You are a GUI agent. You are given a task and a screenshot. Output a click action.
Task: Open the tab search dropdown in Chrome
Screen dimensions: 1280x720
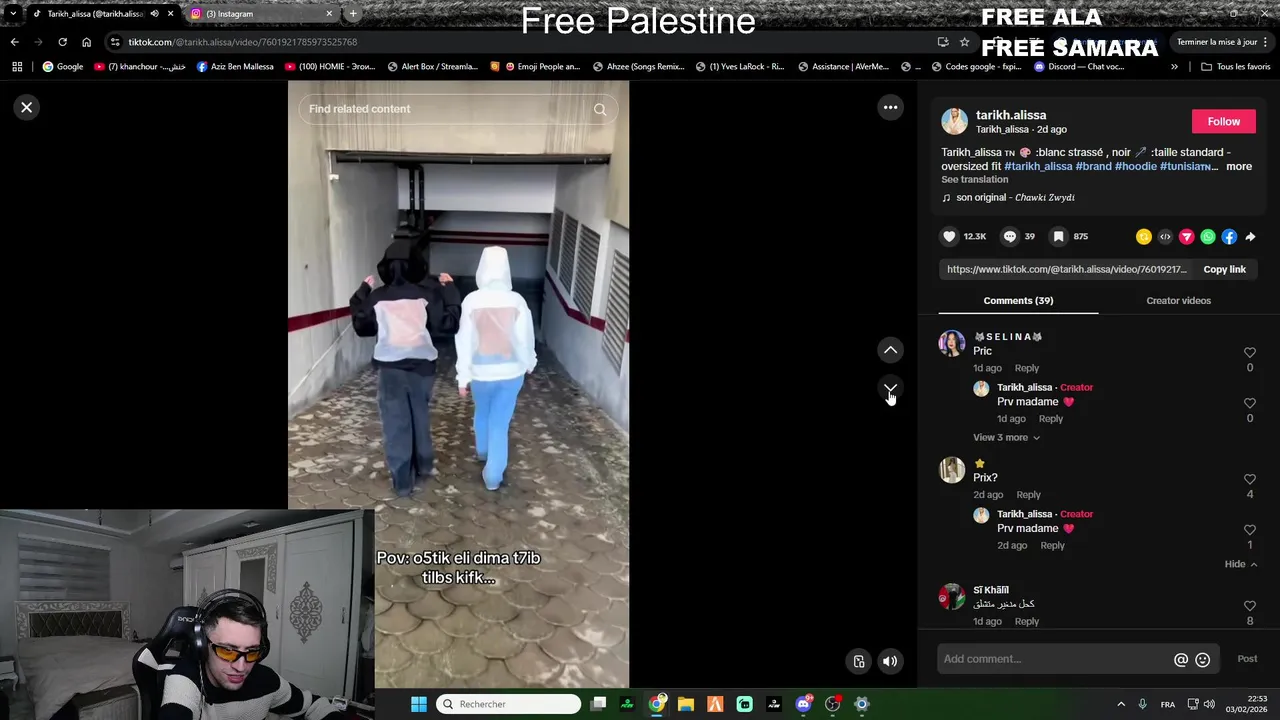pos(12,14)
